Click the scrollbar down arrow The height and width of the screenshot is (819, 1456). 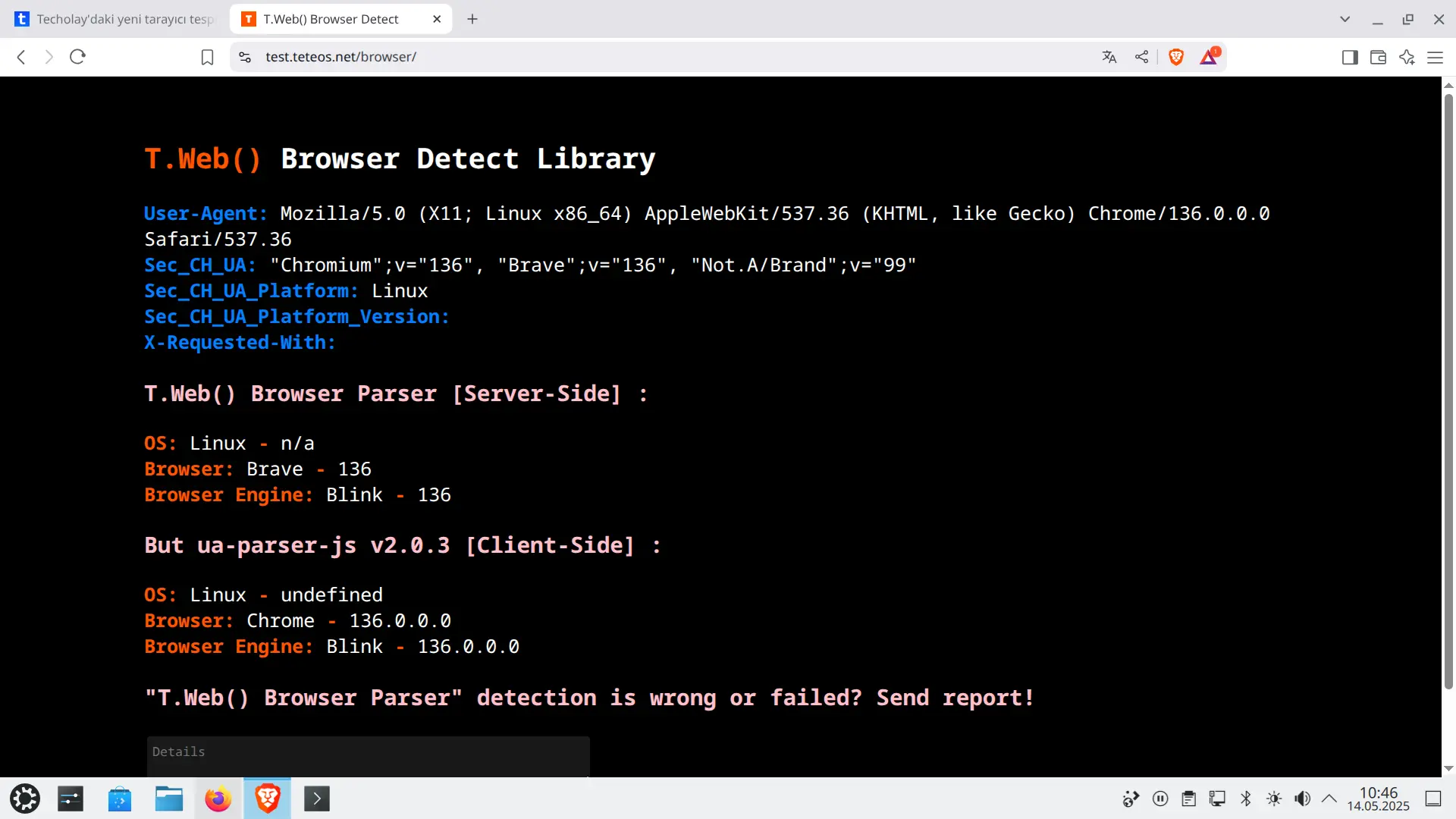pyautogui.click(x=1448, y=768)
